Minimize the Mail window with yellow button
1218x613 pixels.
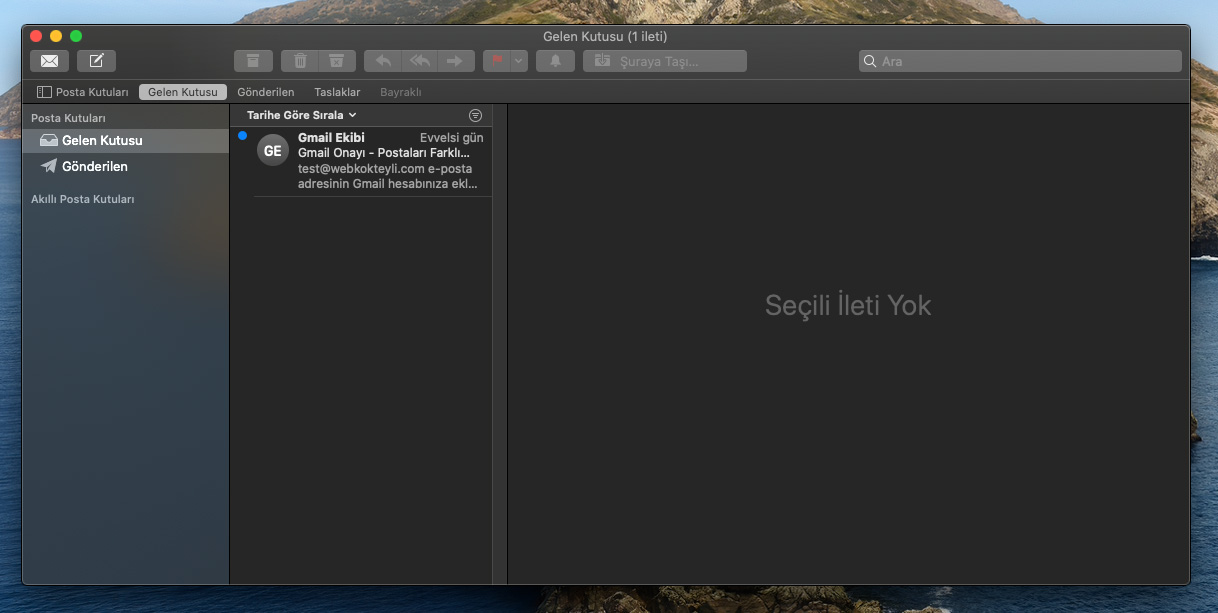[56, 36]
